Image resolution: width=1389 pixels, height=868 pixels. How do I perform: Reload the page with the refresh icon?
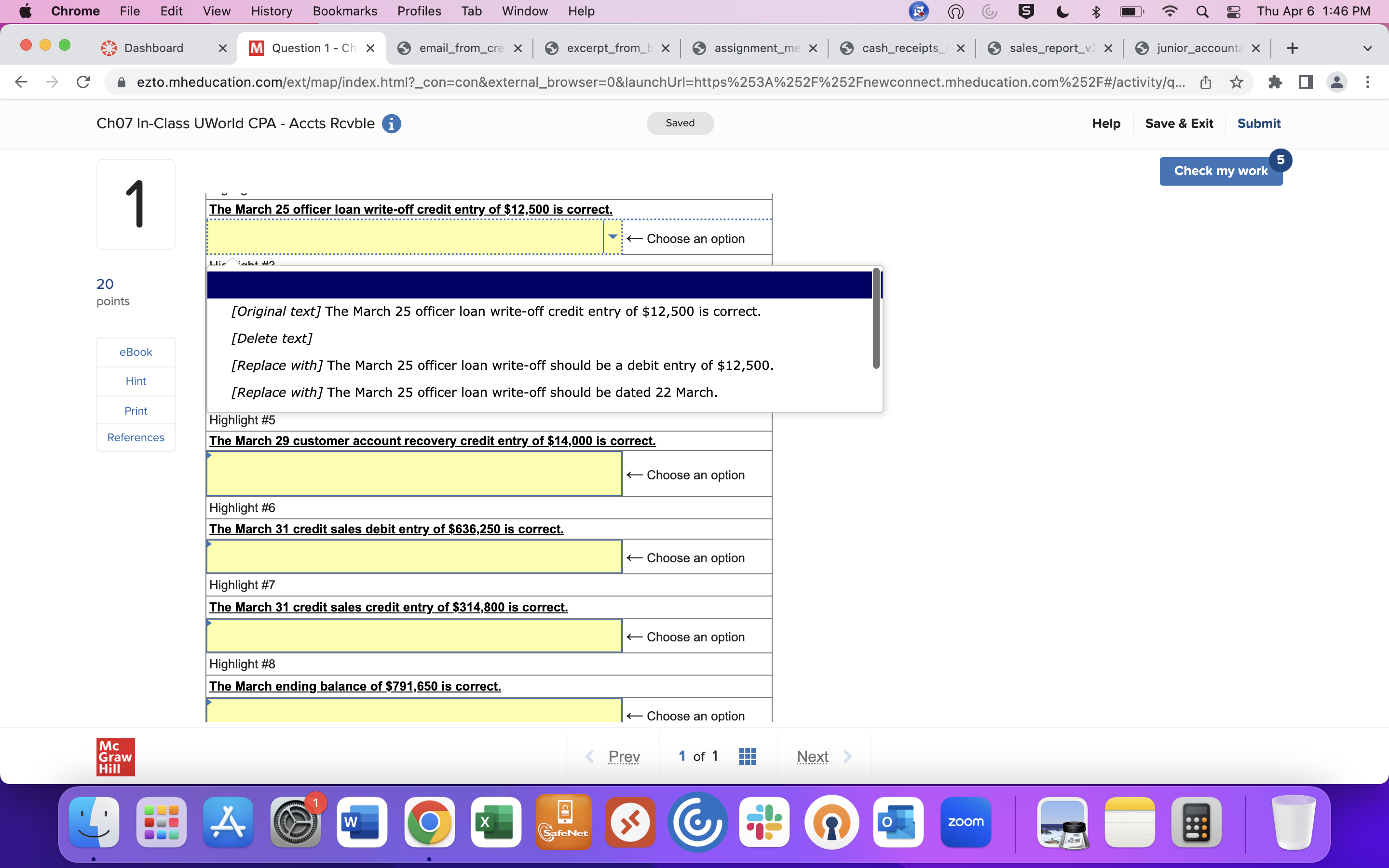pos(82,81)
